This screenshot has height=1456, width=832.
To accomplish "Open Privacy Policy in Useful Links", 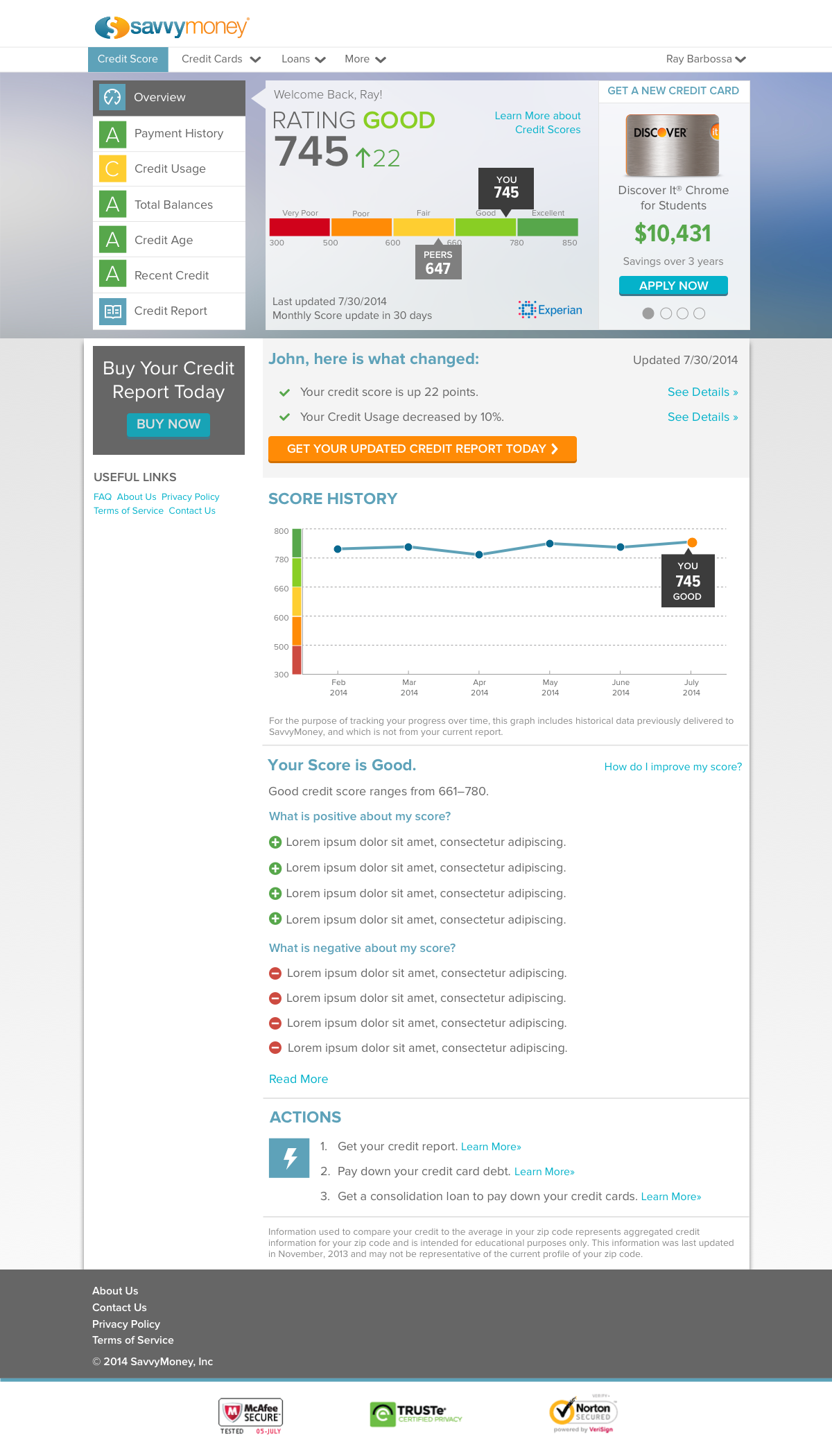I will (x=190, y=497).
